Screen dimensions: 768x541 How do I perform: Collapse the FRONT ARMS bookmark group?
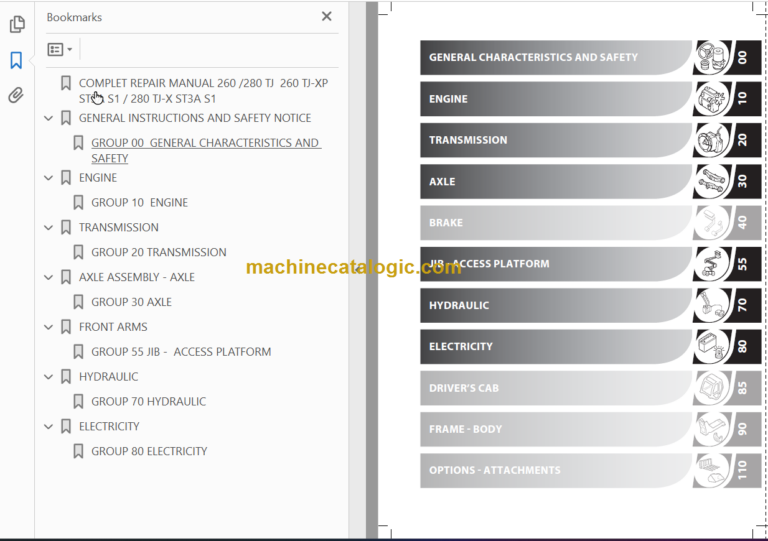(48, 327)
